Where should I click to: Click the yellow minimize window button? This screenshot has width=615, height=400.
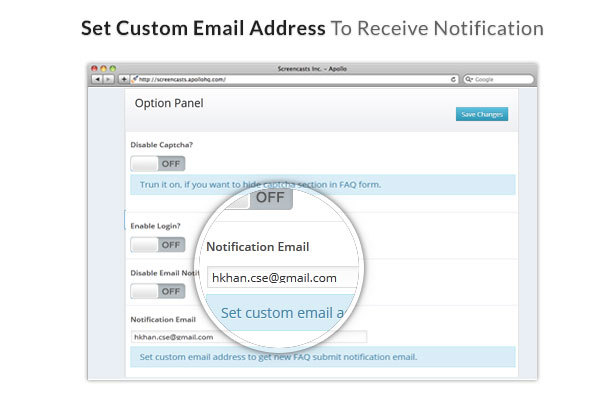pos(104,69)
